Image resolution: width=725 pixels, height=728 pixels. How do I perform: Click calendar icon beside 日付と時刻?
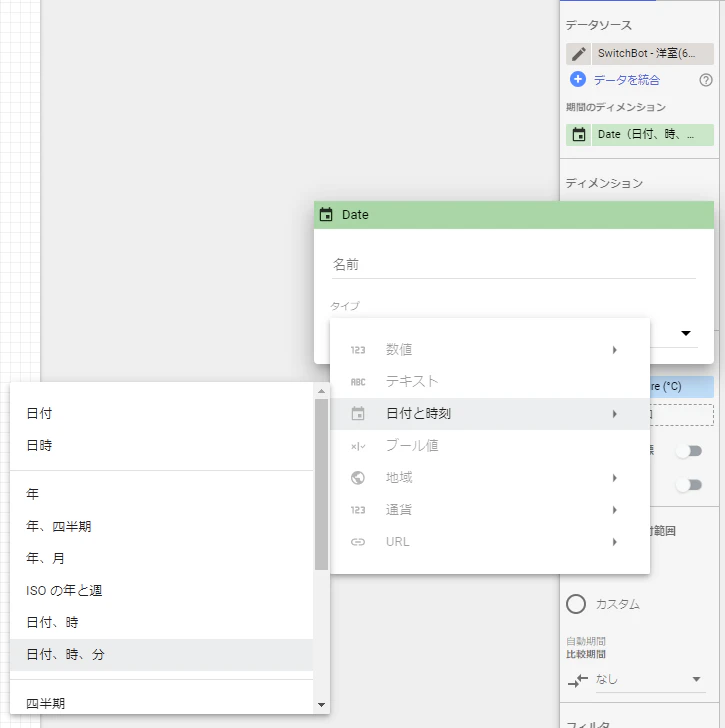(358, 413)
